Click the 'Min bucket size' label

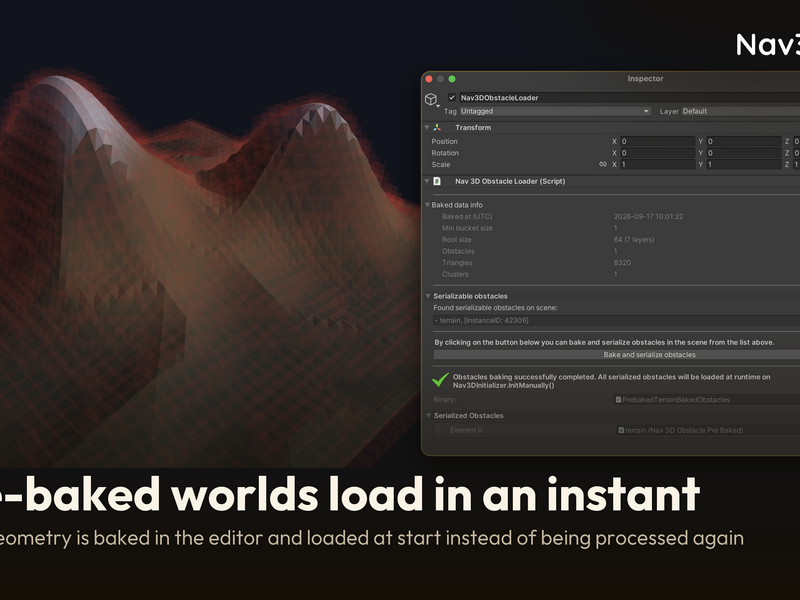[467, 228]
